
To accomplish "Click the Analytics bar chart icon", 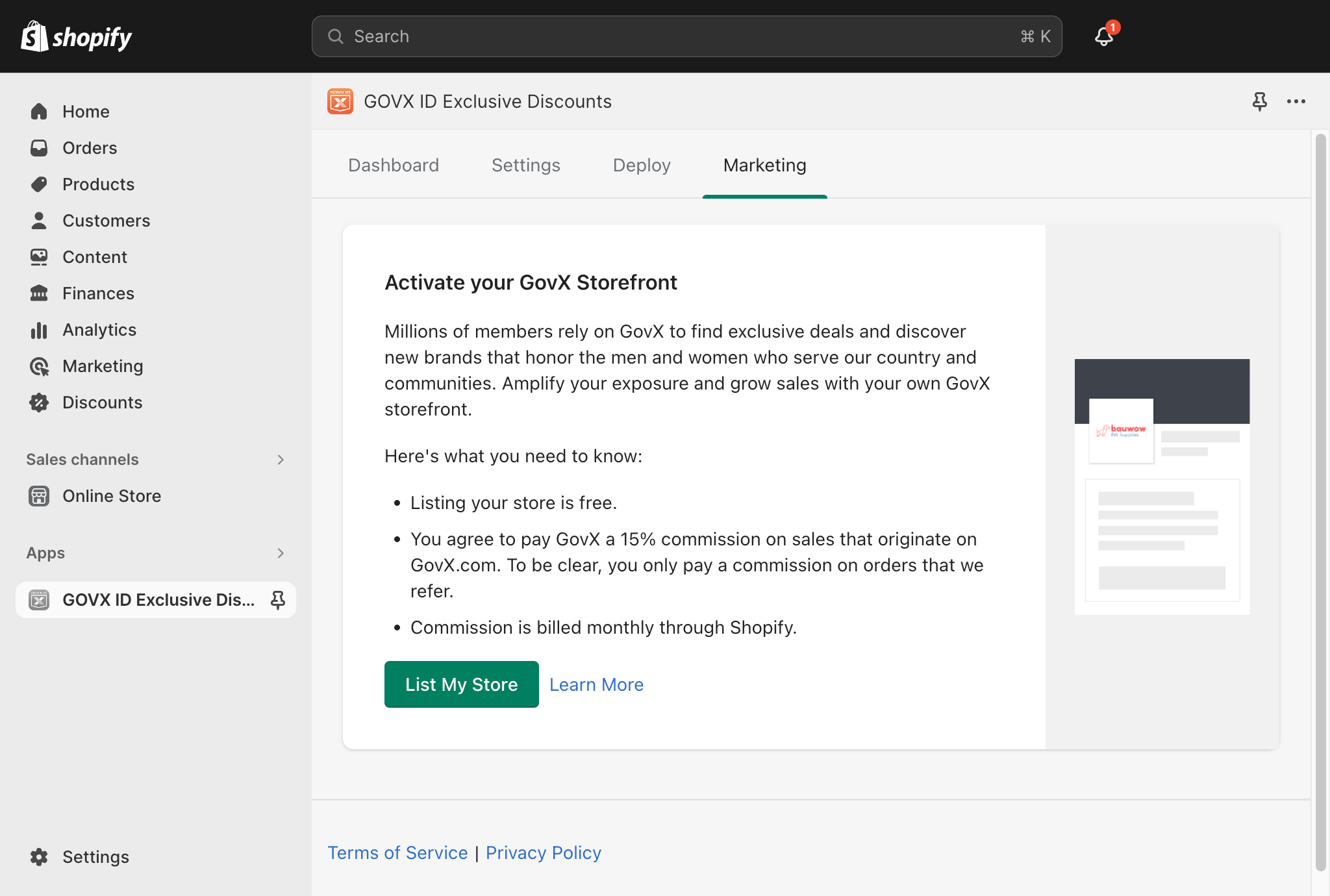I will click(39, 330).
